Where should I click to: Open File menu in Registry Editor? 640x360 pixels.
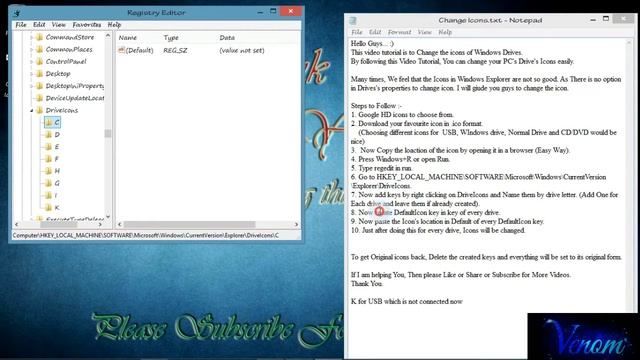pyautogui.click(x=20, y=25)
